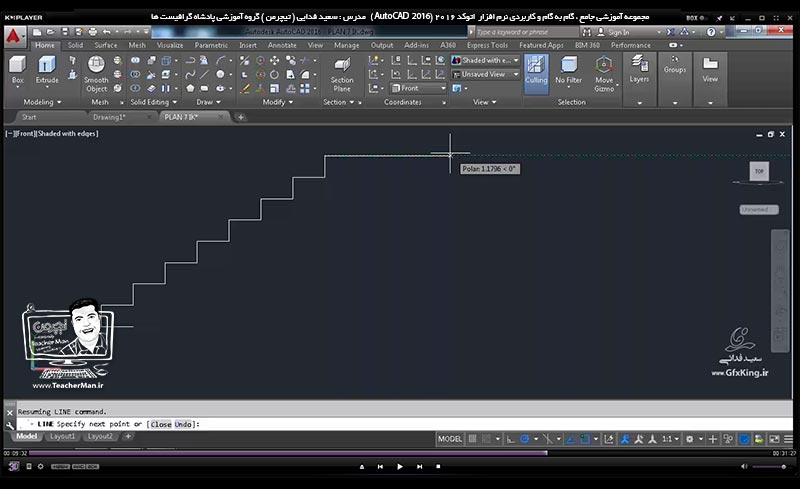800x489 pixels.
Task: Expand the View panel dropdown in ribbon
Action: (484, 102)
